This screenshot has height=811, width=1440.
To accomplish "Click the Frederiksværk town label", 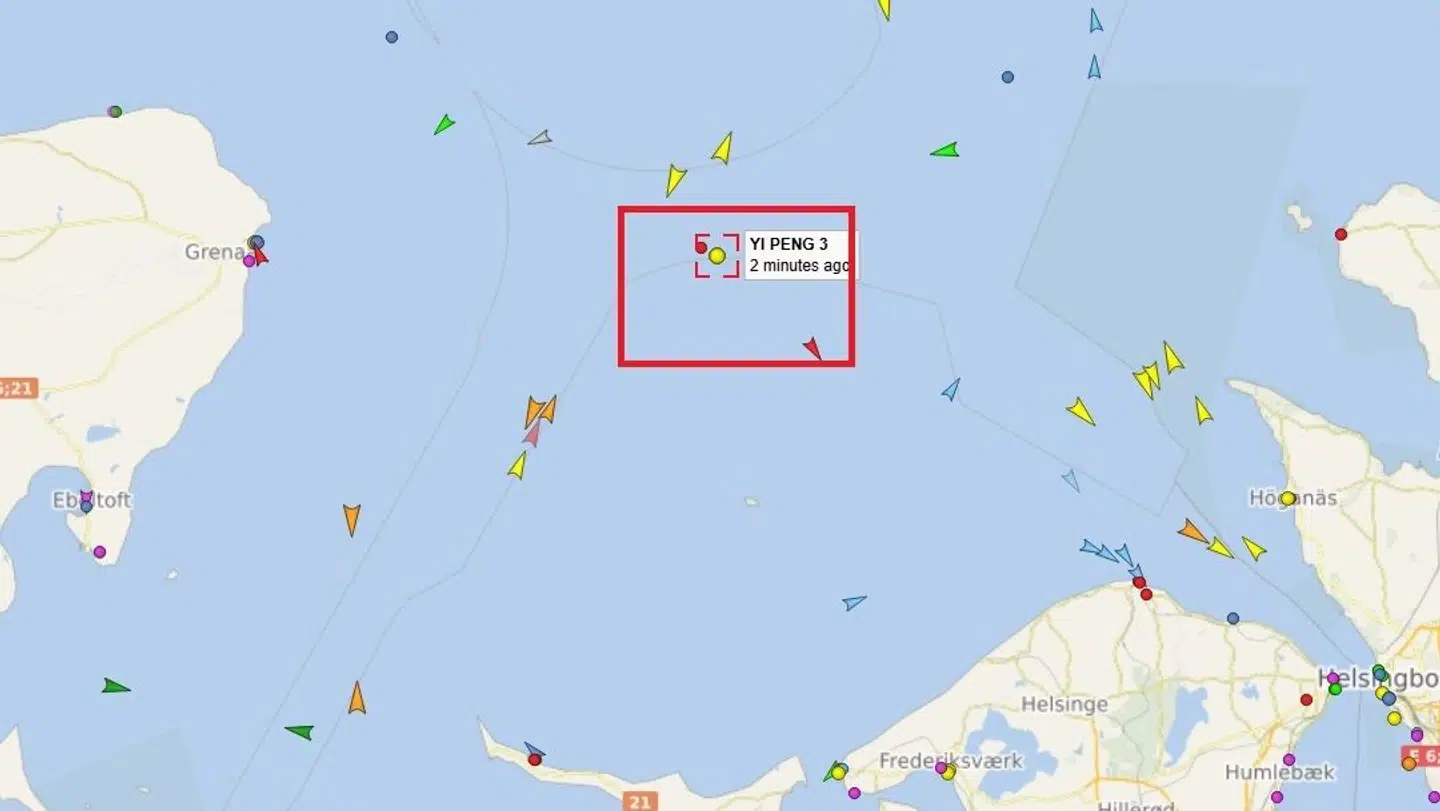I will click(x=951, y=761).
